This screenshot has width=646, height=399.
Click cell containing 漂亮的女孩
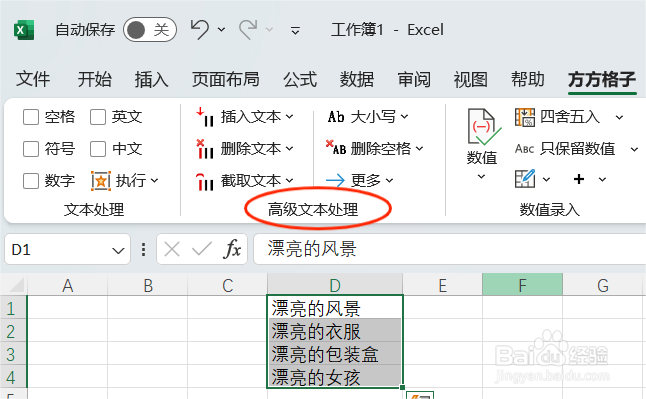click(335, 376)
